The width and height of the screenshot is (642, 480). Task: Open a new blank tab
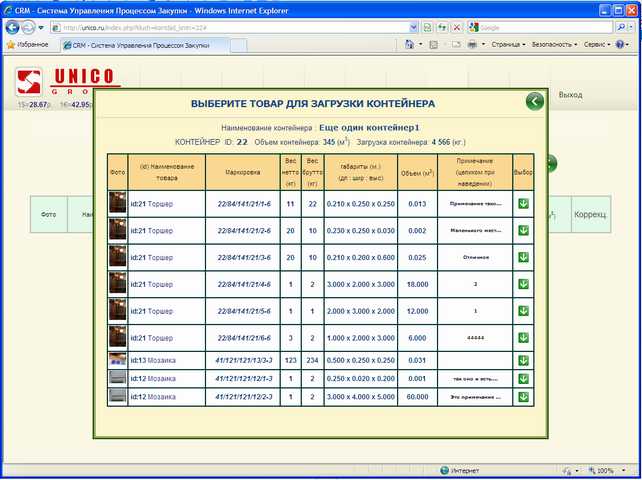[x=239, y=45]
